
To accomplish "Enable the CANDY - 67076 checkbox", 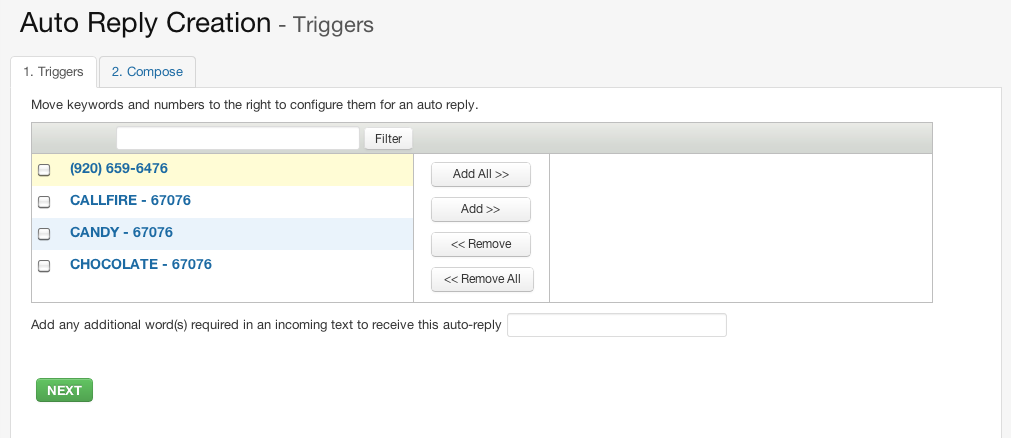I will pos(44,234).
